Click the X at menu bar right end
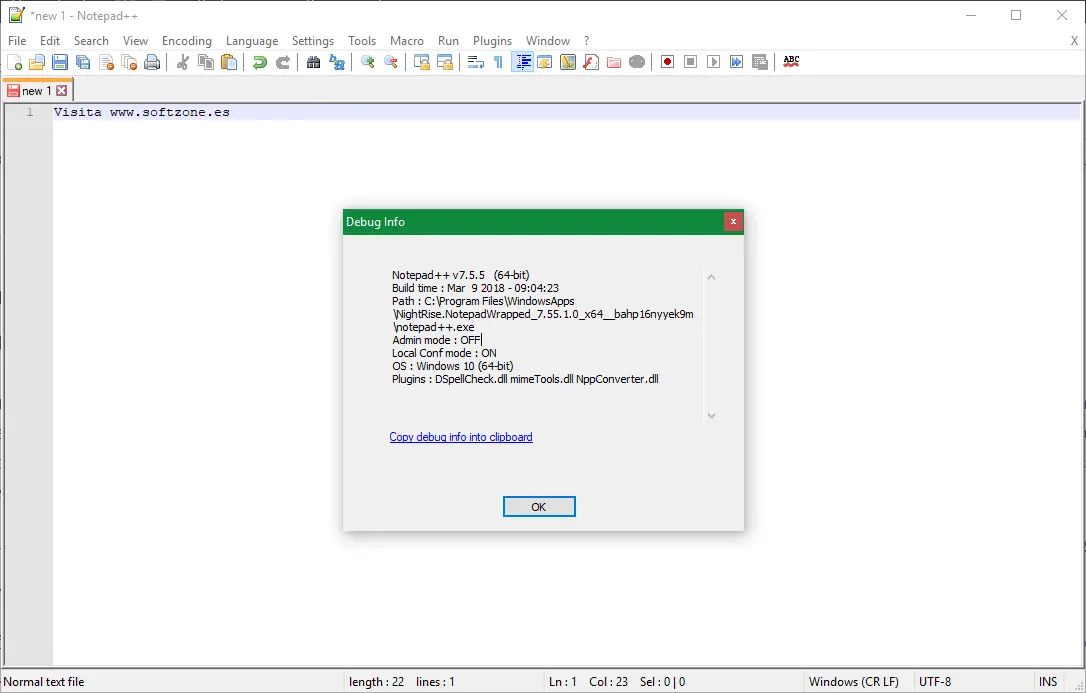 point(1074,41)
